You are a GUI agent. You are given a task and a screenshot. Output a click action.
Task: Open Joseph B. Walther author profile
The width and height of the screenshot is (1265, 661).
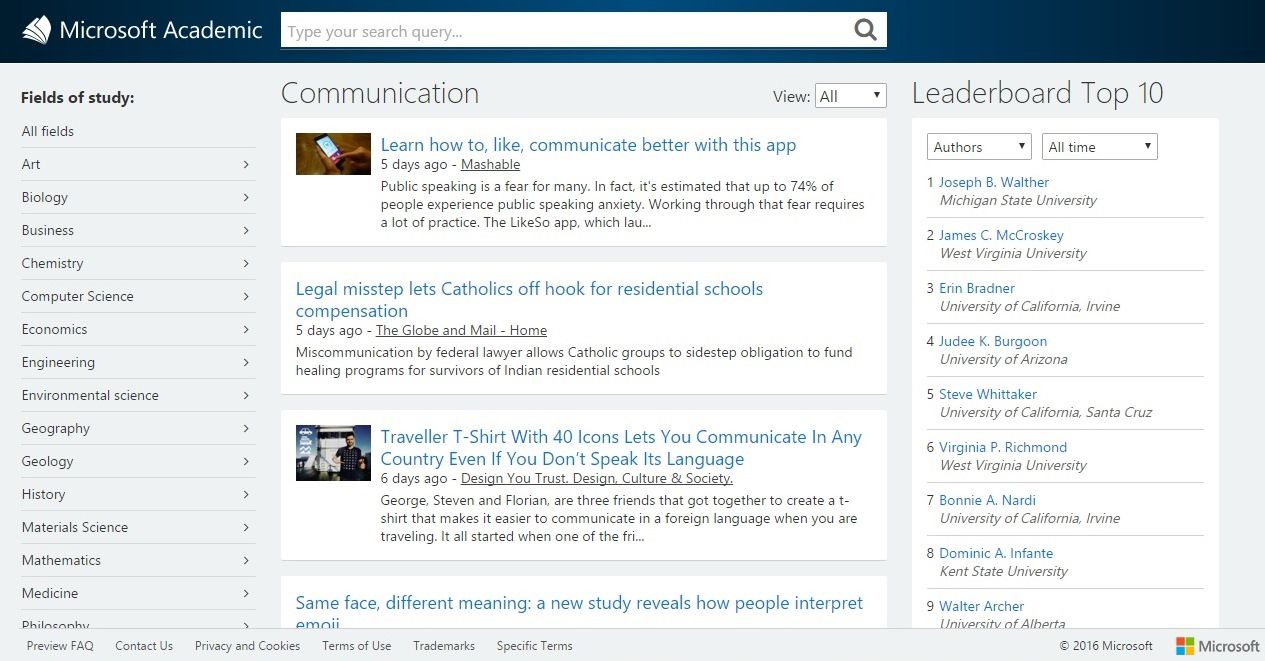(x=993, y=182)
